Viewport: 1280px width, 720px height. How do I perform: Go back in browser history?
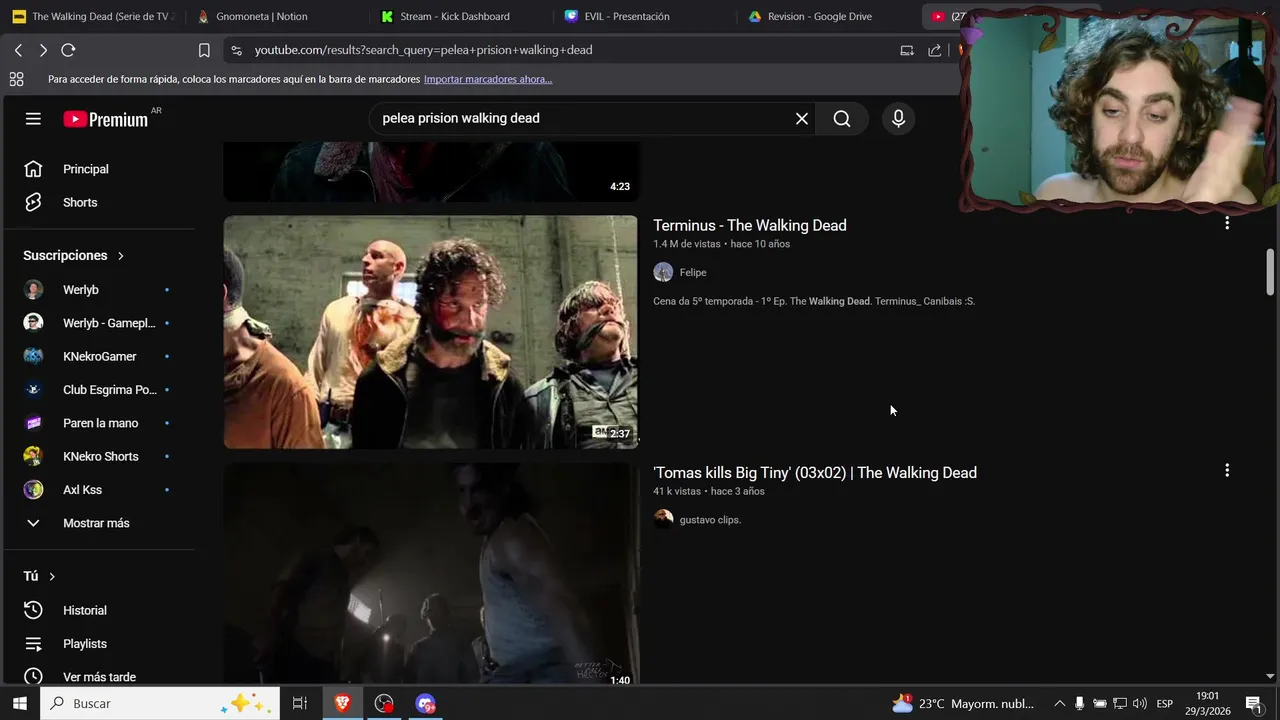click(18, 50)
